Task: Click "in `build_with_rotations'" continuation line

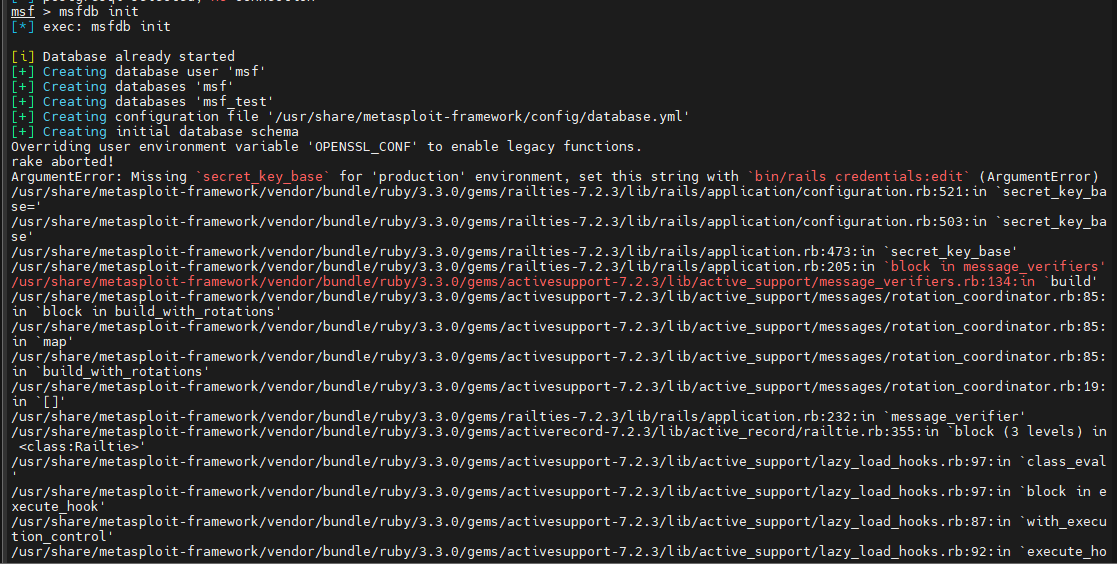Action: point(110,371)
